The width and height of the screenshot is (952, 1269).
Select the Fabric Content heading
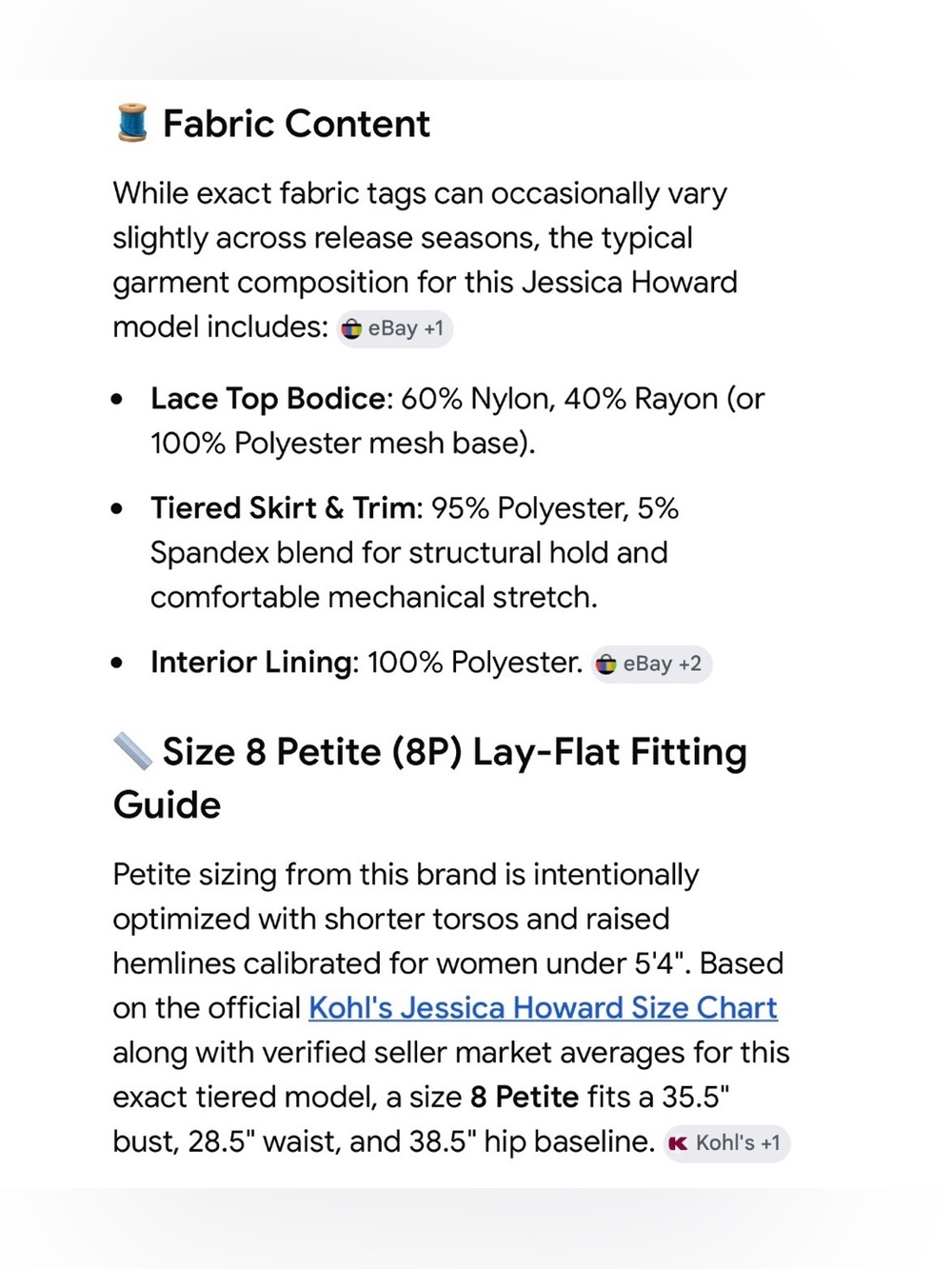pos(296,124)
